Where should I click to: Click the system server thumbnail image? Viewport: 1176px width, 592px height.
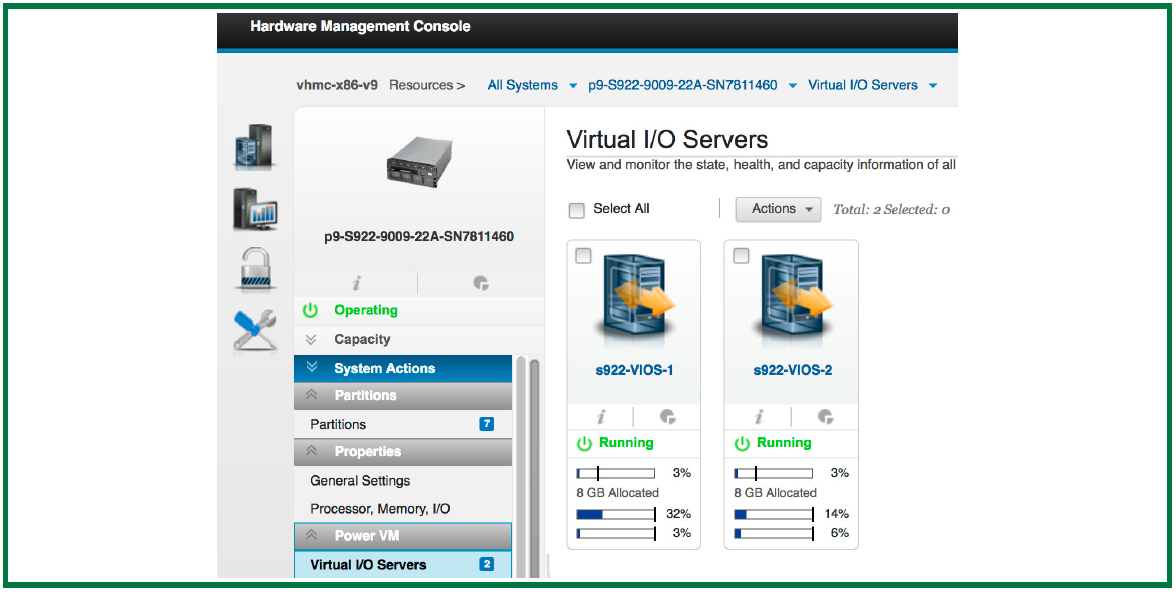point(419,164)
